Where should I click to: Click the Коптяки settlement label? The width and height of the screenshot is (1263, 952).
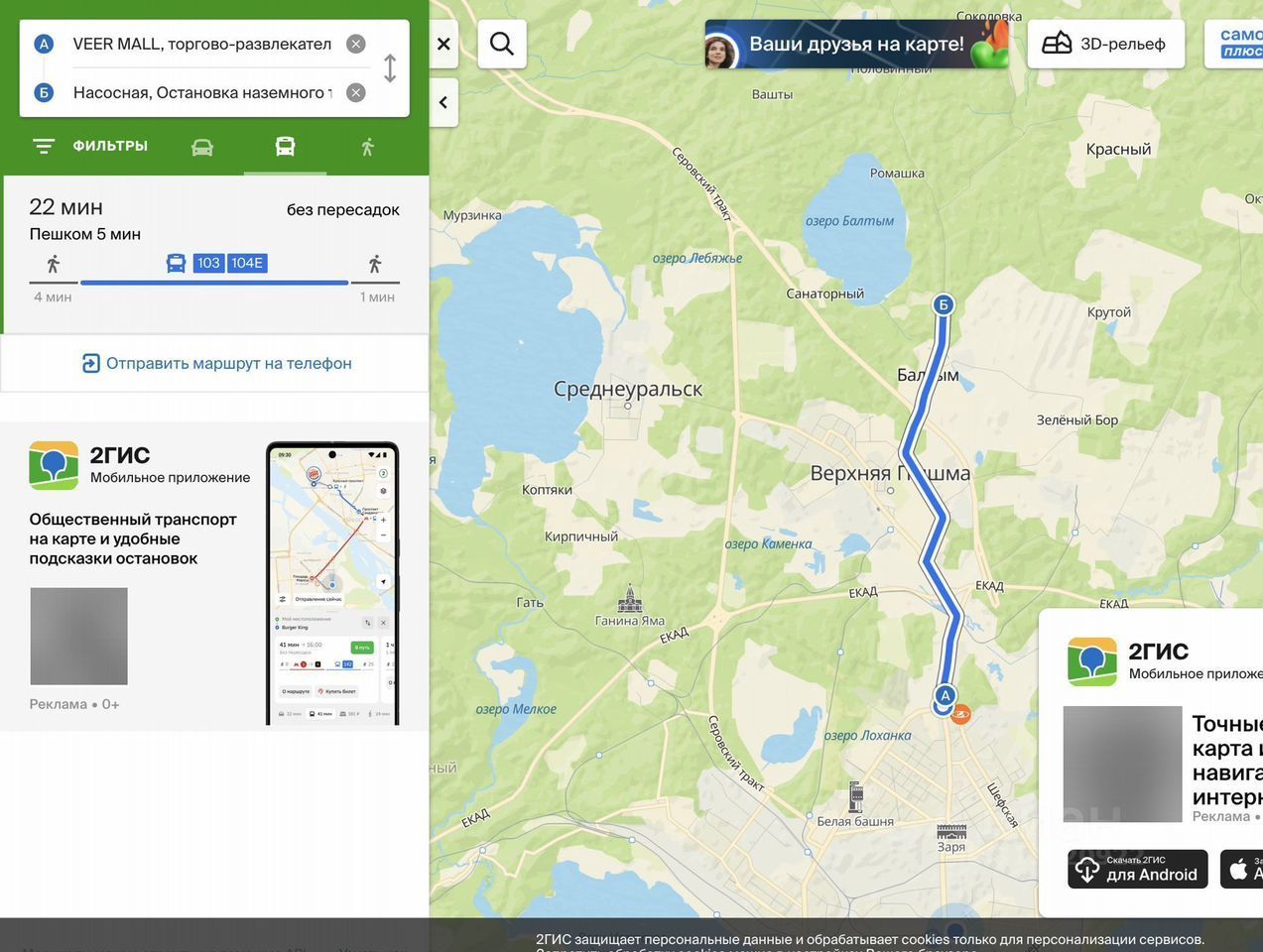pos(547,490)
